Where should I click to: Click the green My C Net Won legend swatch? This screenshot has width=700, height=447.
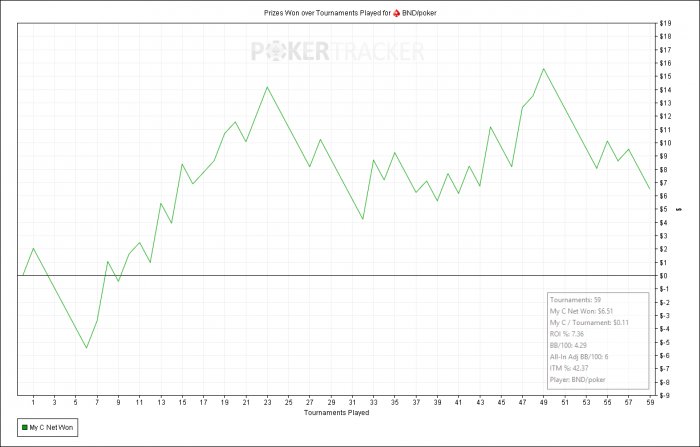pos(25,428)
